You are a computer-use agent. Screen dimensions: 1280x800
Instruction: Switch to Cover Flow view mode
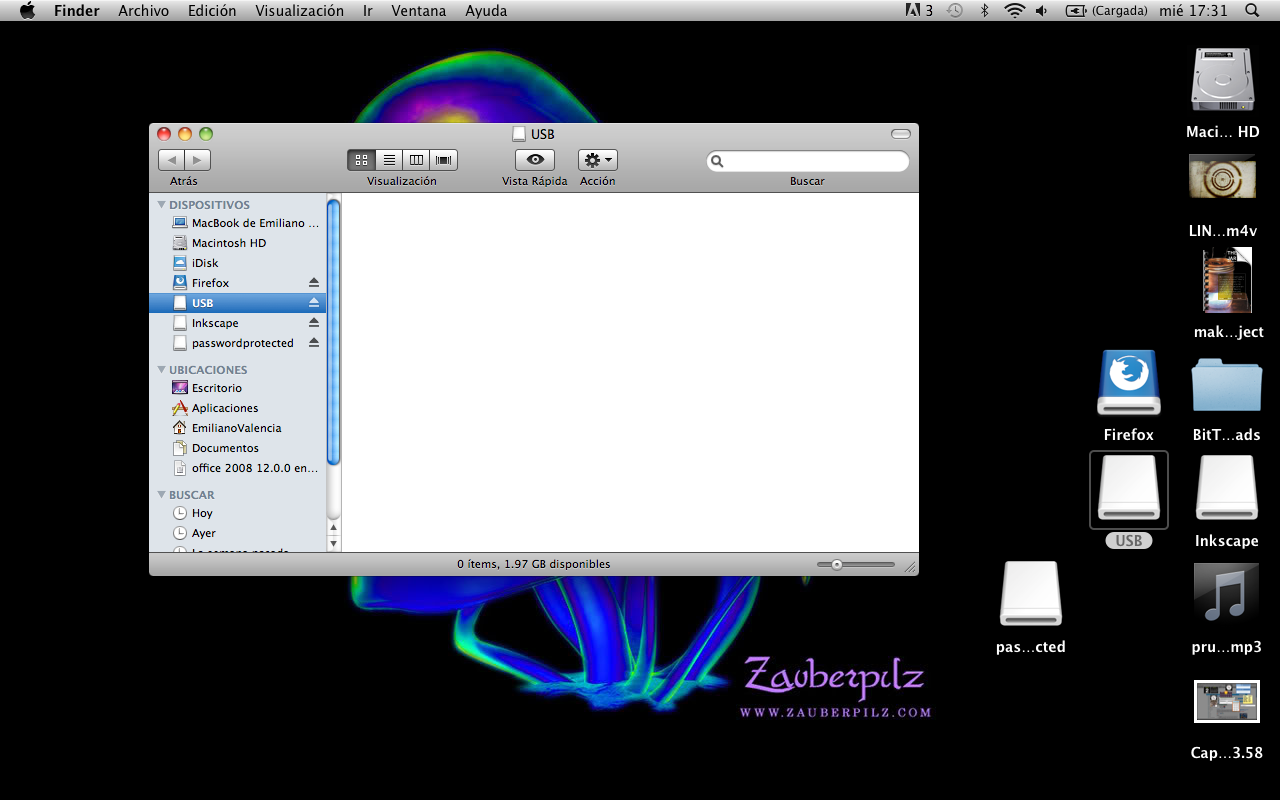pos(444,160)
